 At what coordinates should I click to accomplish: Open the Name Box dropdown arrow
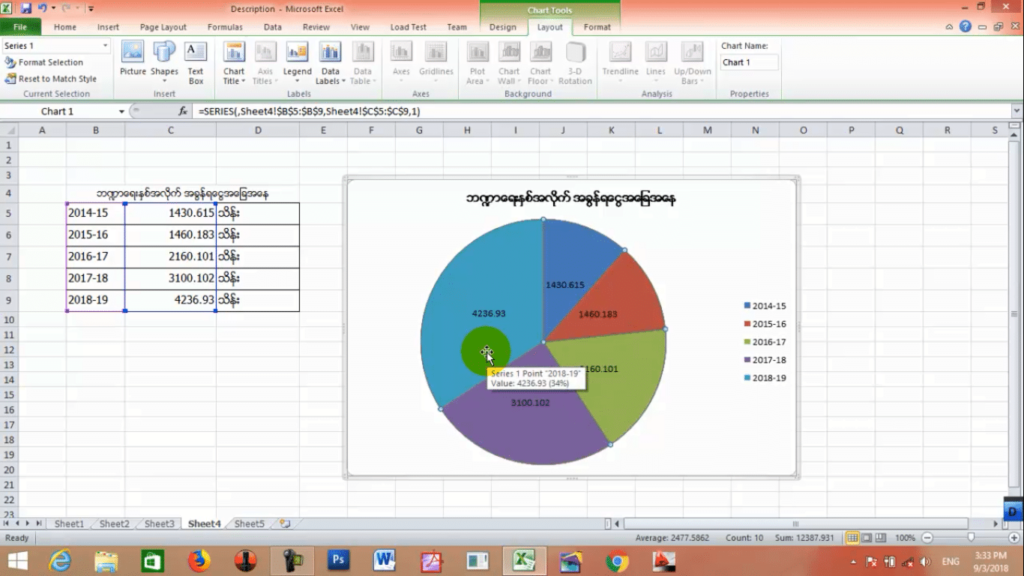pyautogui.click(x=121, y=112)
